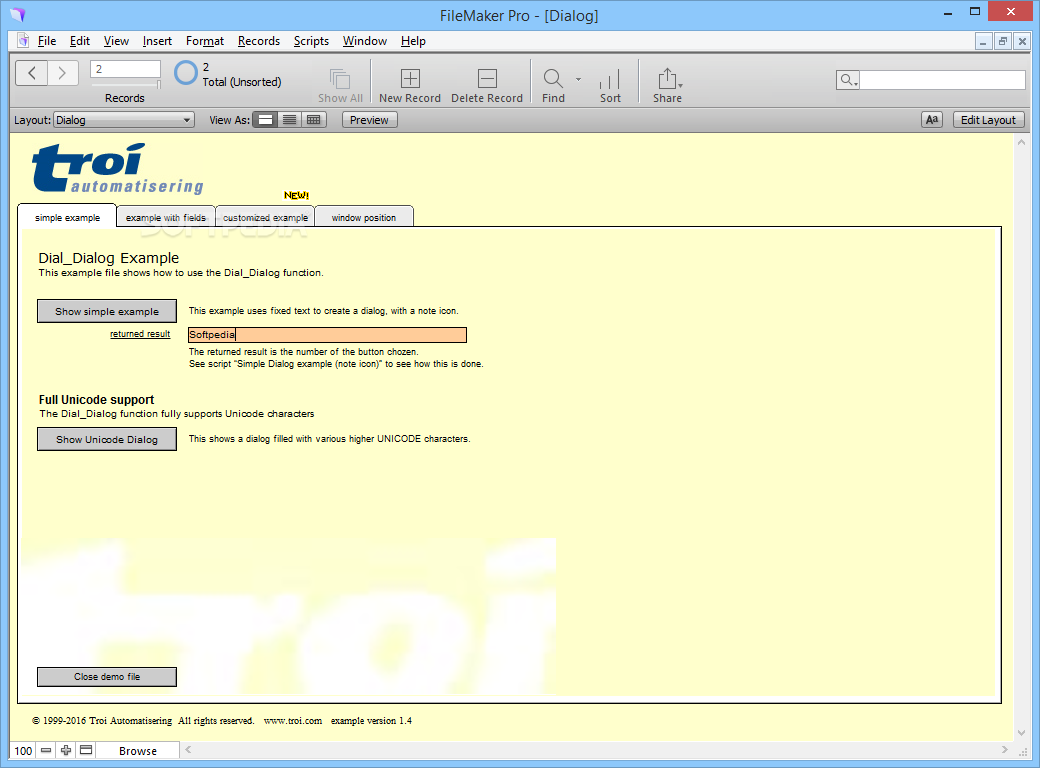Restore the inner document window
The height and width of the screenshot is (768, 1040).
(x=1003, y=41)
